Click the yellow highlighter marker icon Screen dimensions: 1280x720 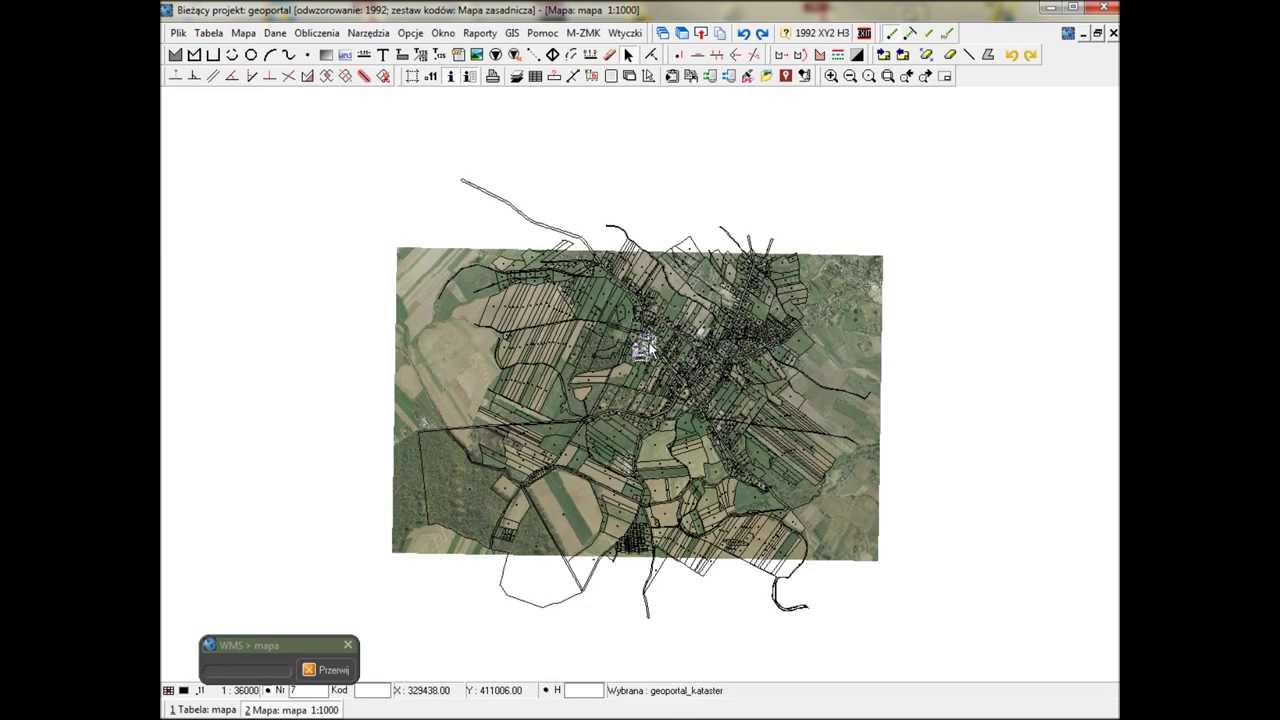coord(949,55)
